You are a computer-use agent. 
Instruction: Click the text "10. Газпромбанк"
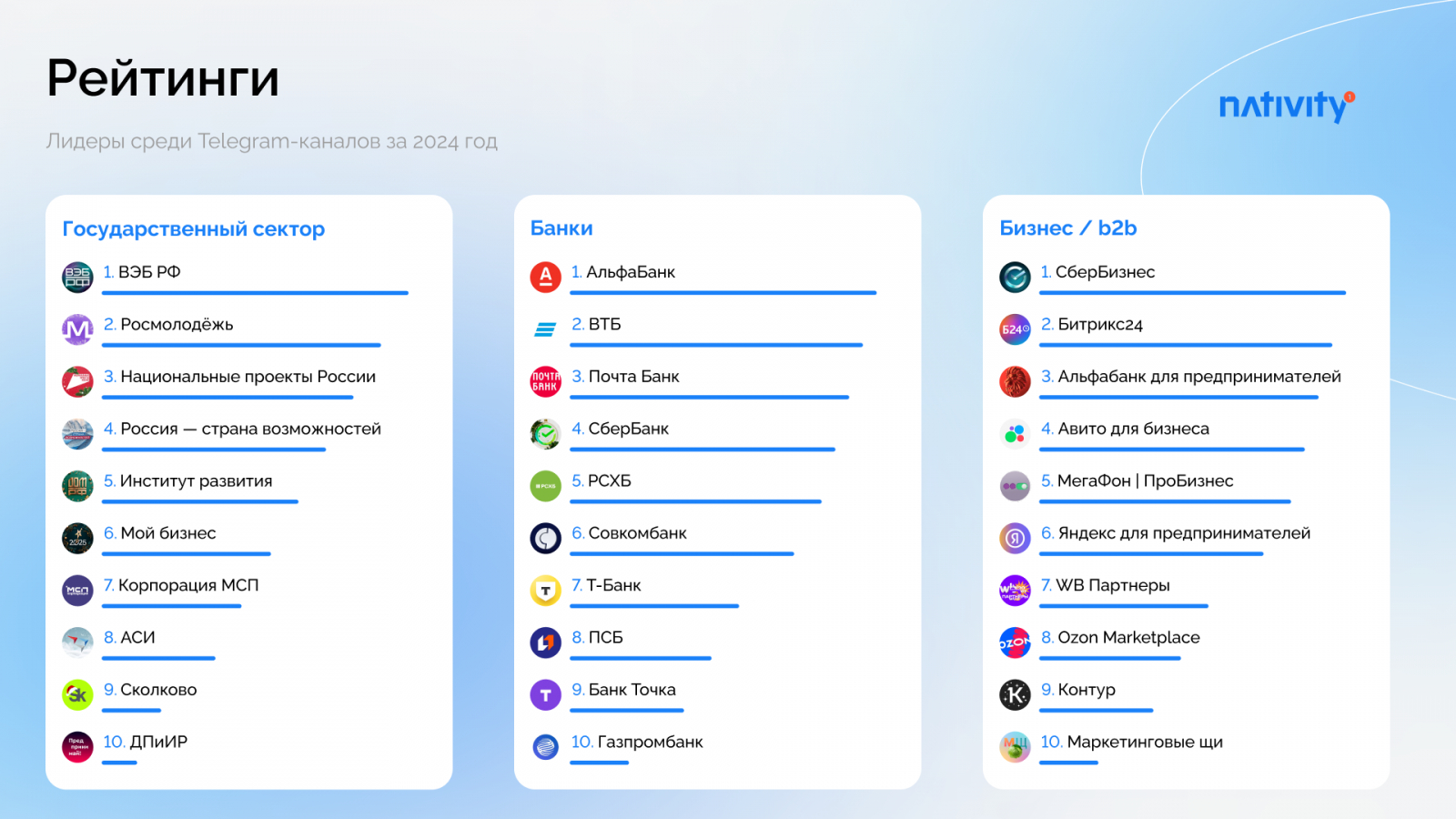pyautogui.click(x=637, y=743)
